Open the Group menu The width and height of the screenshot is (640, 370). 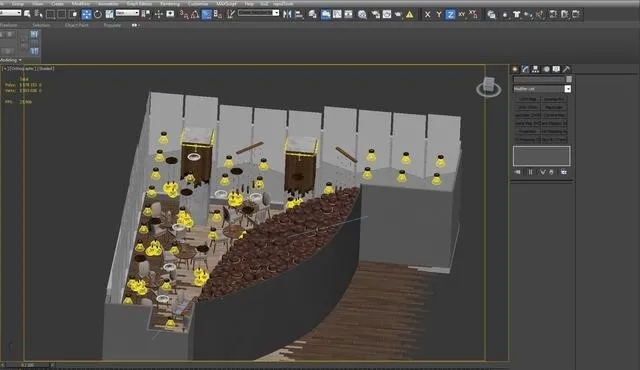(x=18, y=3)
